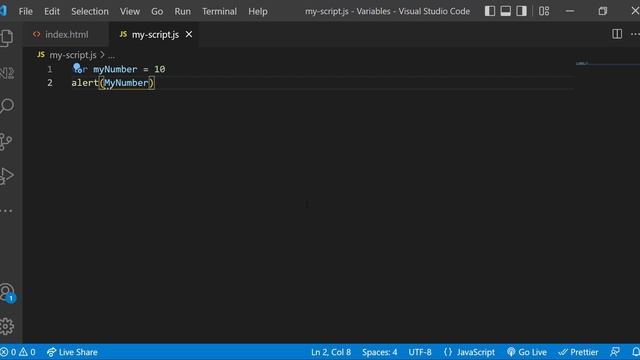Image resolution: width=640 pixels, height=360 pixels.
Task: Change indentation via Spaces: 4
Action: pyautogui.click(x=379, y=352)
